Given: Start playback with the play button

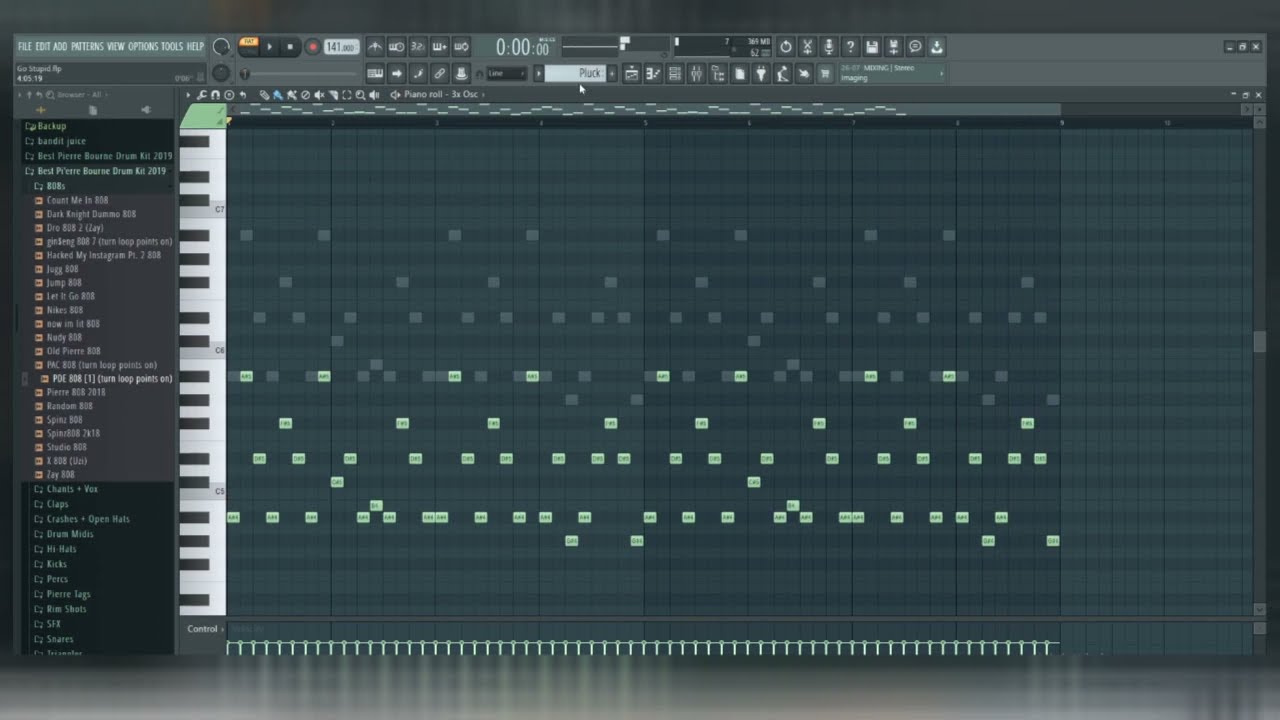Looking at the screenshot, I should [x=269, y=47].
